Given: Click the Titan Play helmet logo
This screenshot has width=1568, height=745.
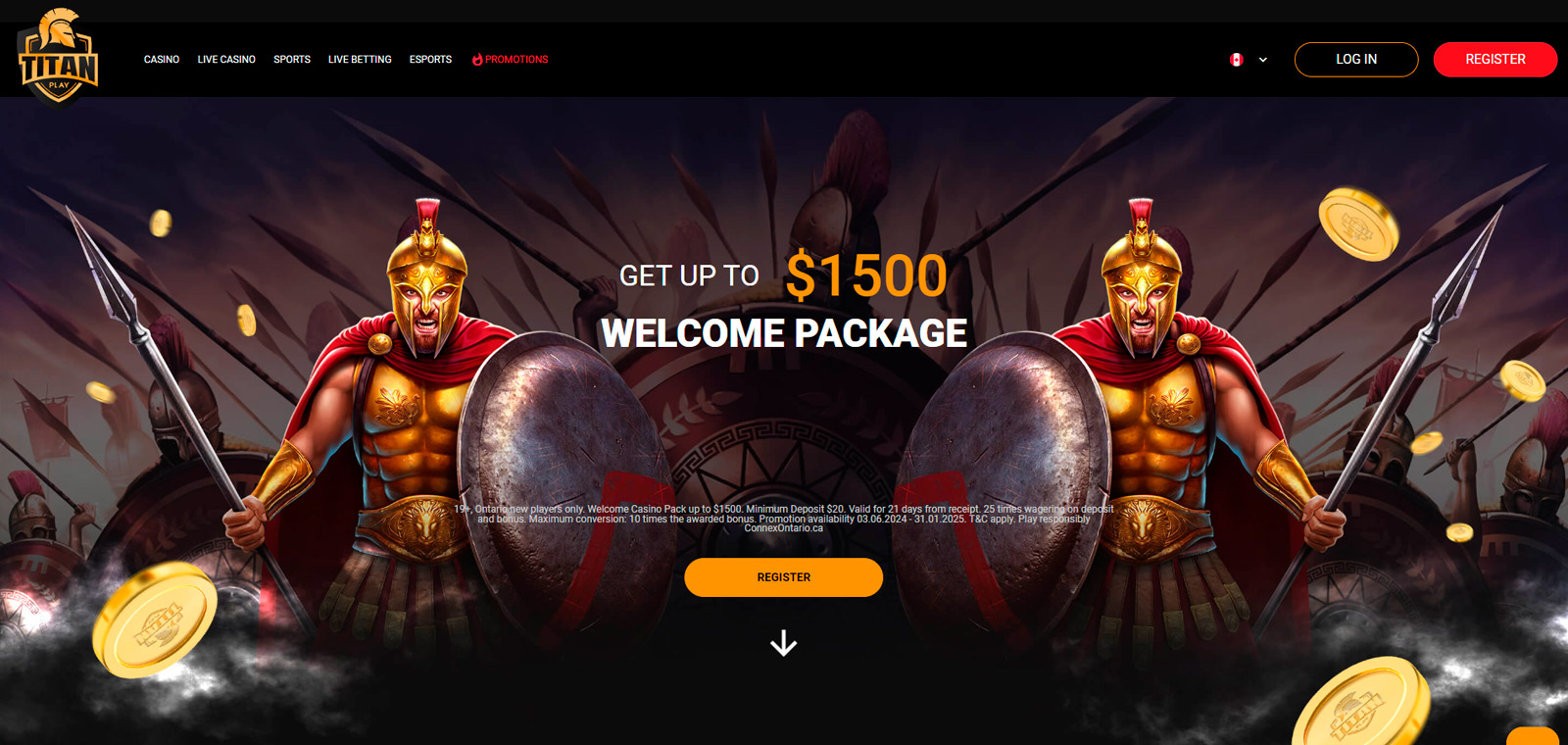Looking at the screenshot, I should pyautogui.click(x=59, y=56).
